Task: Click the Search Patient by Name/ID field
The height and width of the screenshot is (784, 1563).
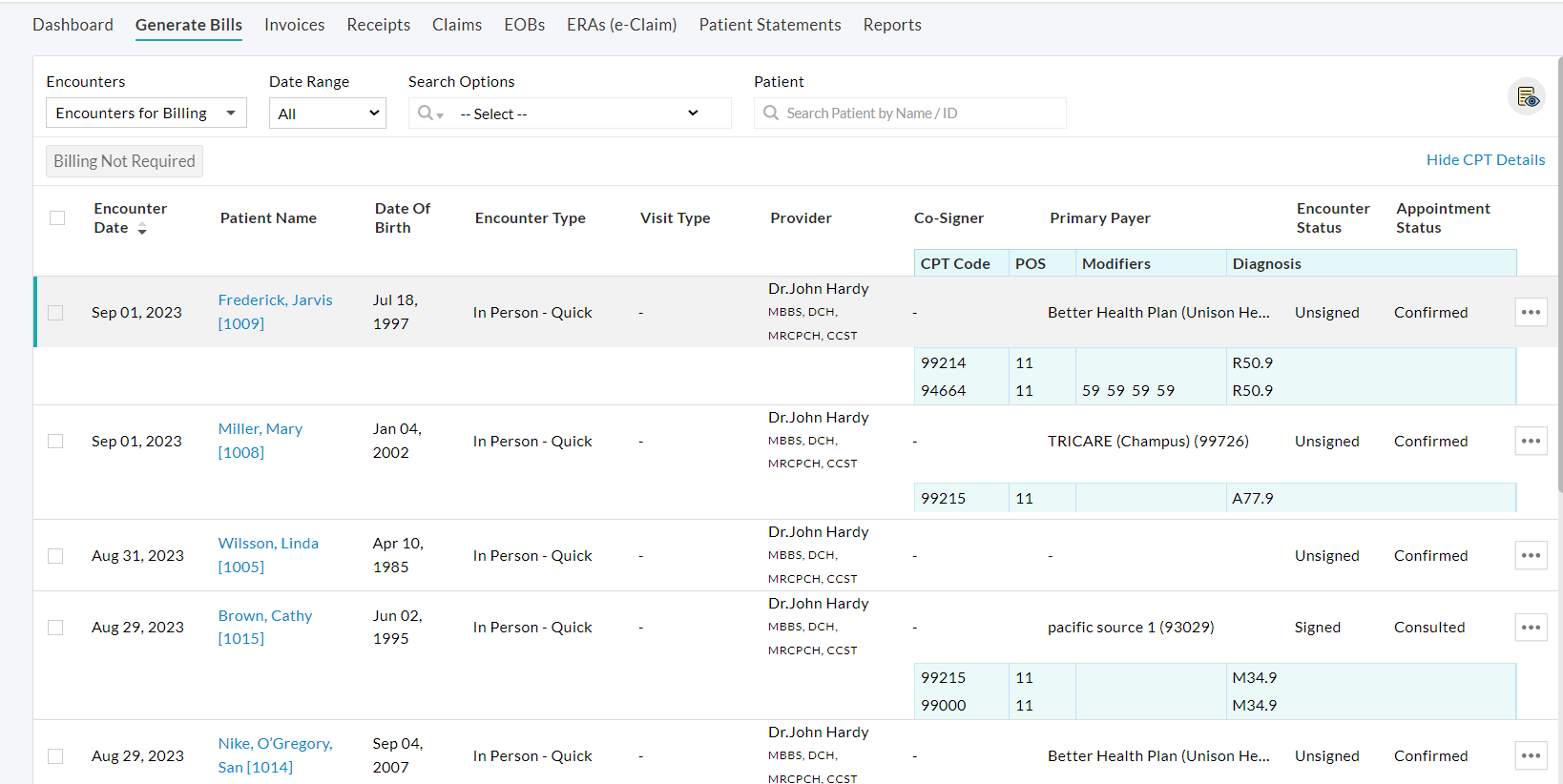Action: tap(916, 113)
